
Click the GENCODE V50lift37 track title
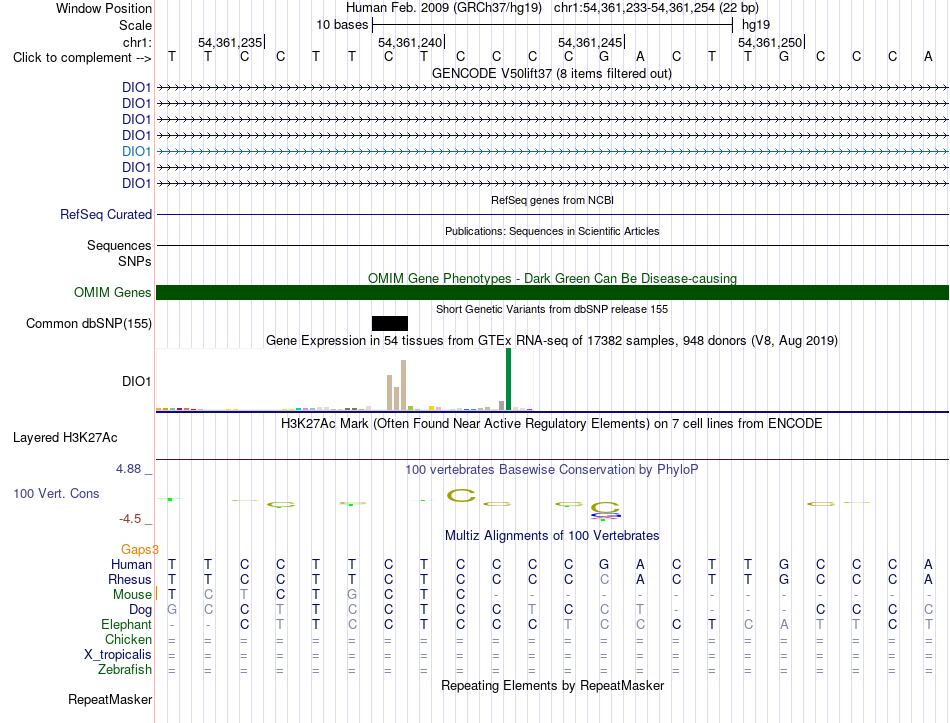tap(552, 74)
